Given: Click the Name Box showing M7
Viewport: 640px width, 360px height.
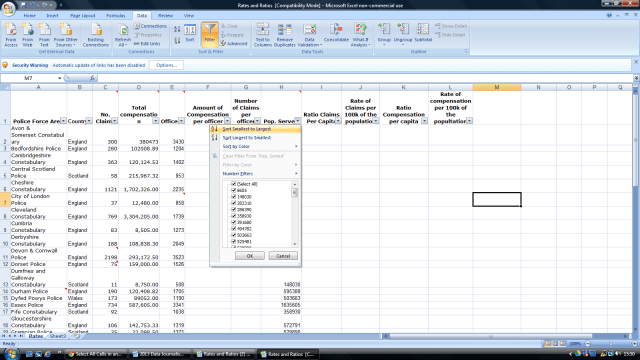Looking at the screenshot, I should (31, 78).
